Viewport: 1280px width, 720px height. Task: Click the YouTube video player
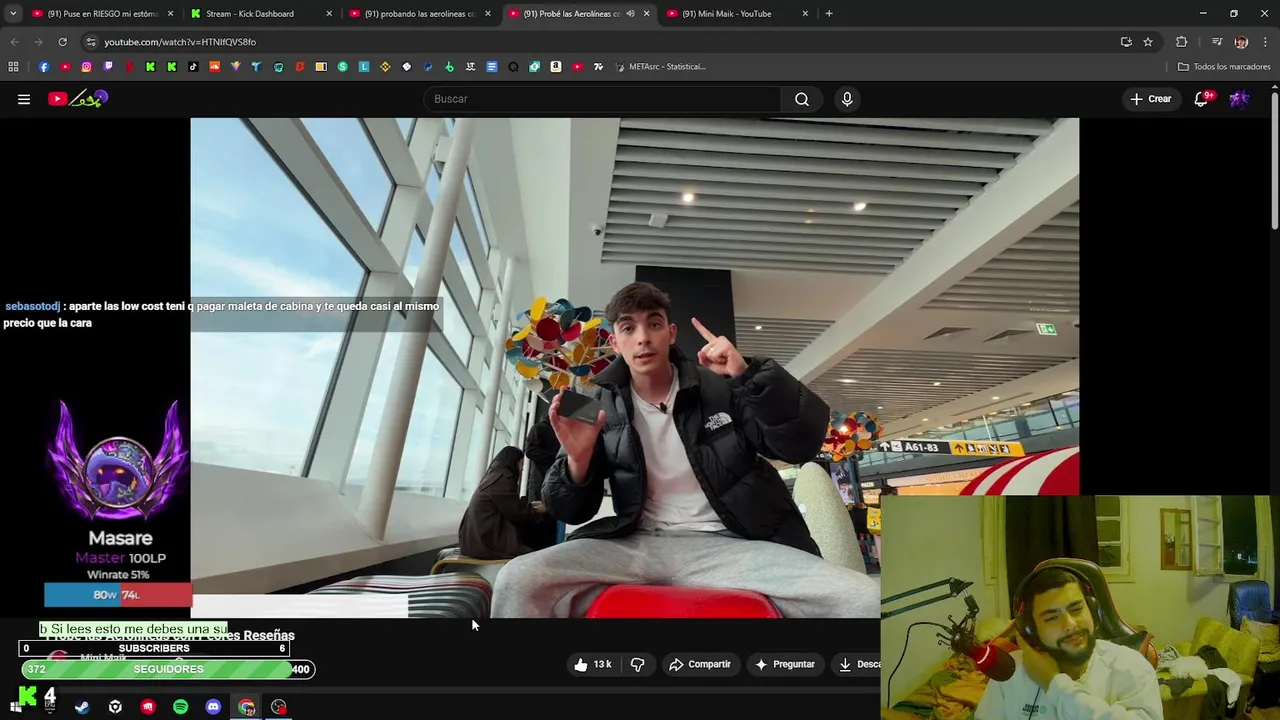coord(634,367)
